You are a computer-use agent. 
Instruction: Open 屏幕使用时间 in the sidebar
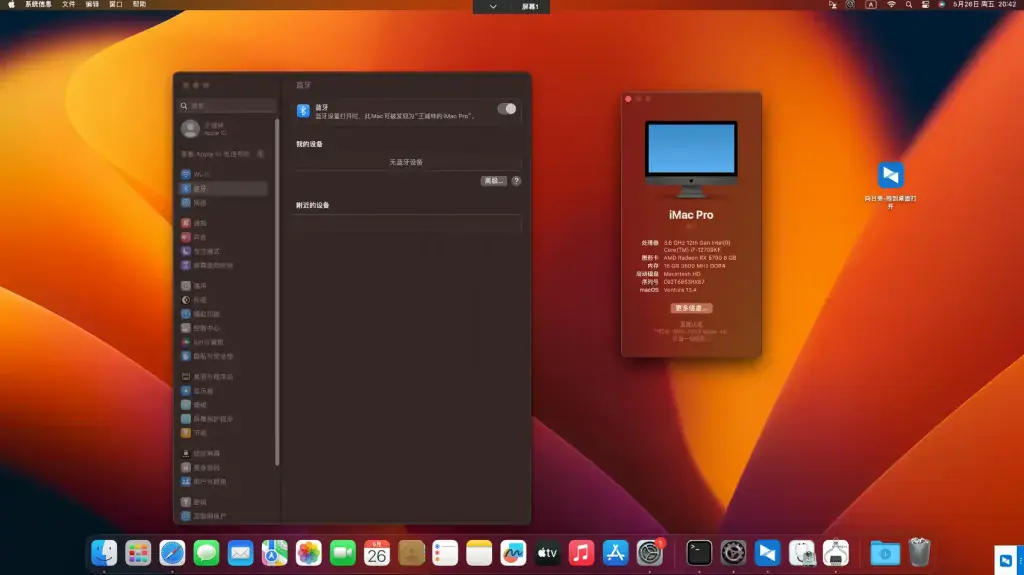[223, 266]
